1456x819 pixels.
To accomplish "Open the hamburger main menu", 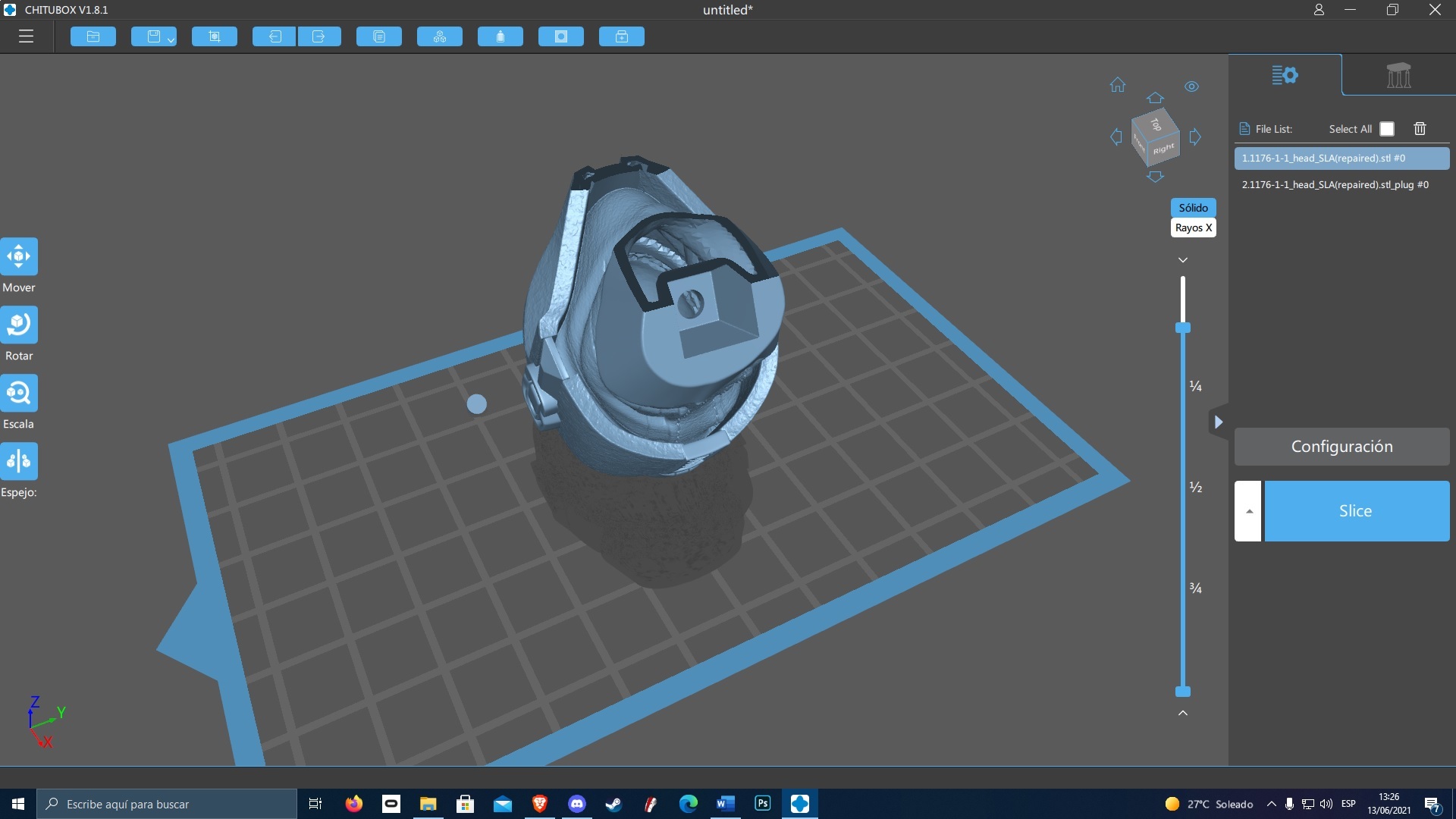I will [x=27, y=36].
